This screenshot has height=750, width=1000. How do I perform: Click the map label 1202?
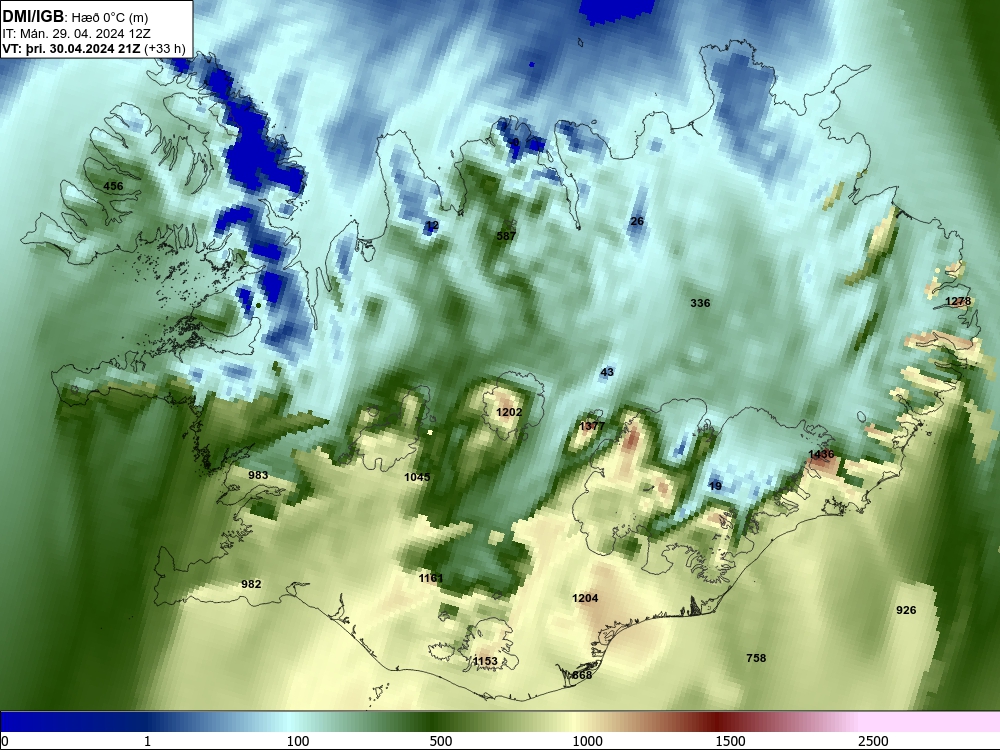tap(509, 412)
